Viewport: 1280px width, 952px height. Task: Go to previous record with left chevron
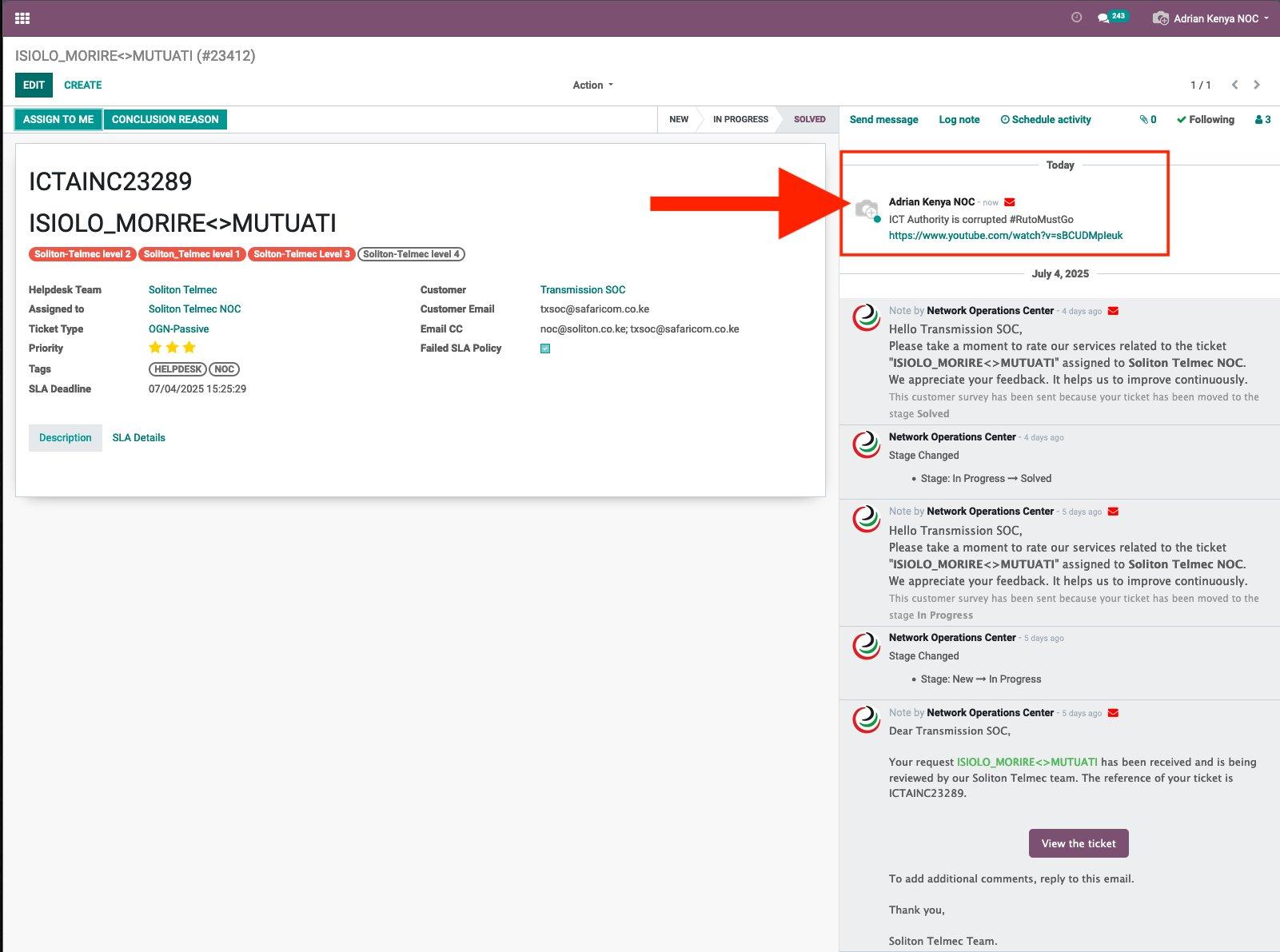click(x=1234, y=85)
